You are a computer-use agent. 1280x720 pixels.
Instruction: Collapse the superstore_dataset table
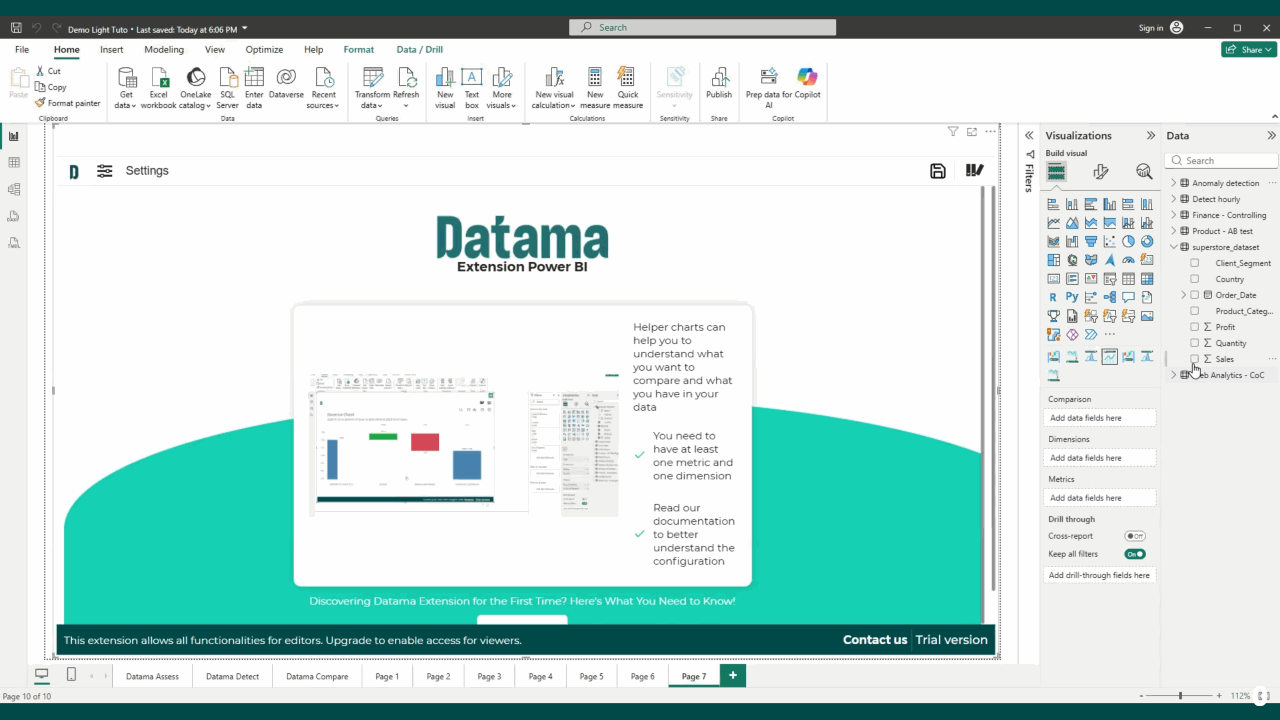pos(1173,247)
